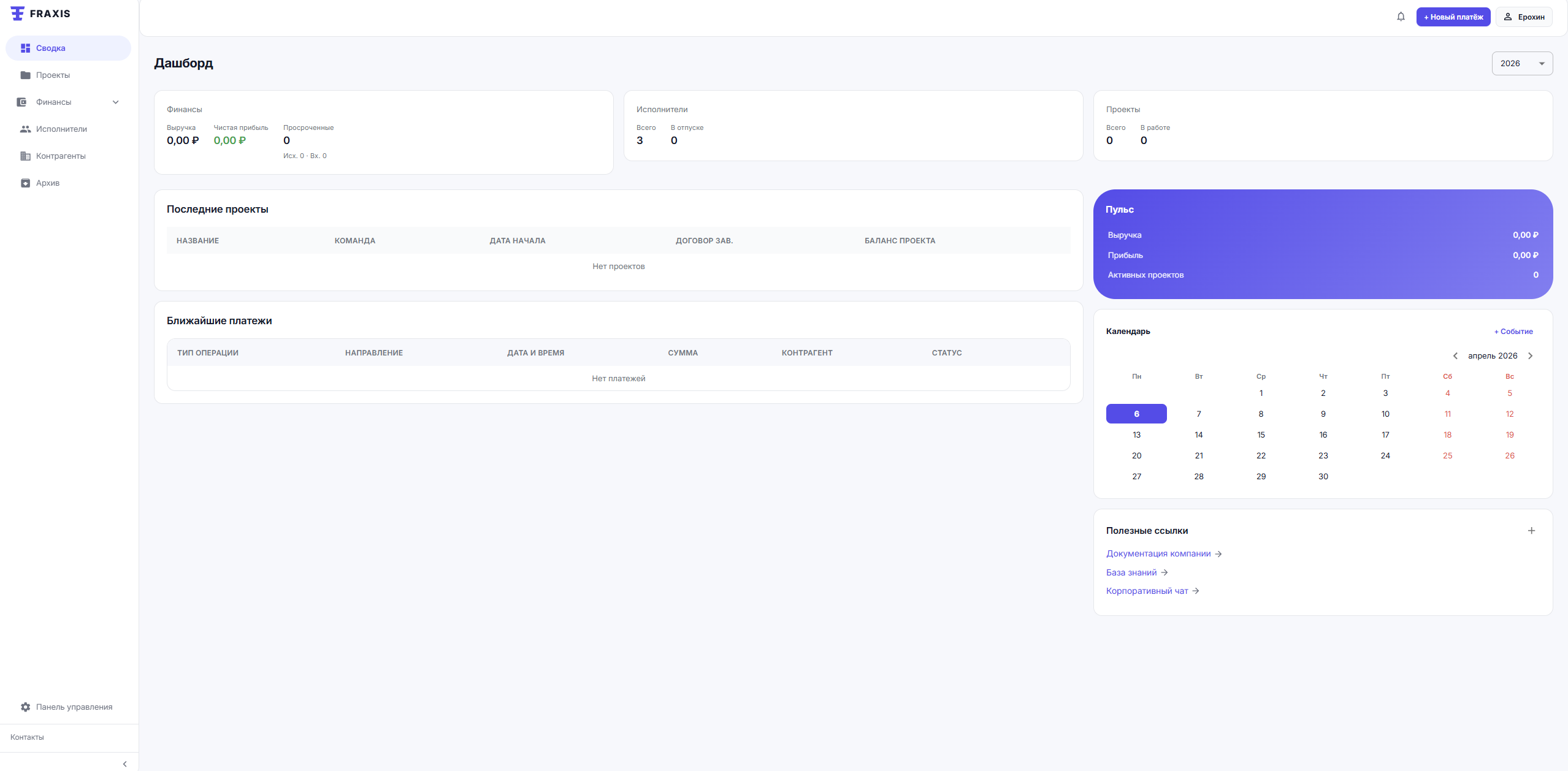Open Документация компании link

point(1159,553)
